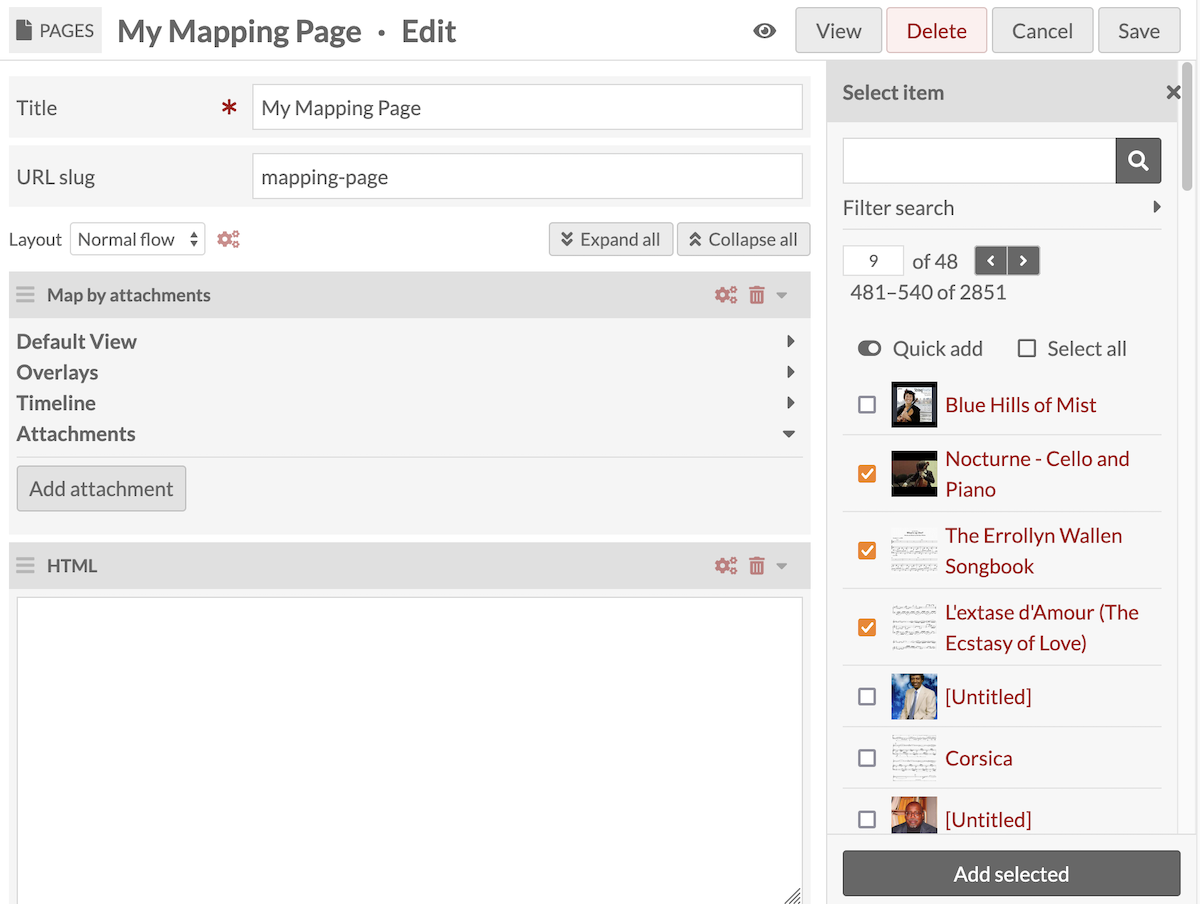Open Map by attachments block settings gears

[x=726, y=295]
